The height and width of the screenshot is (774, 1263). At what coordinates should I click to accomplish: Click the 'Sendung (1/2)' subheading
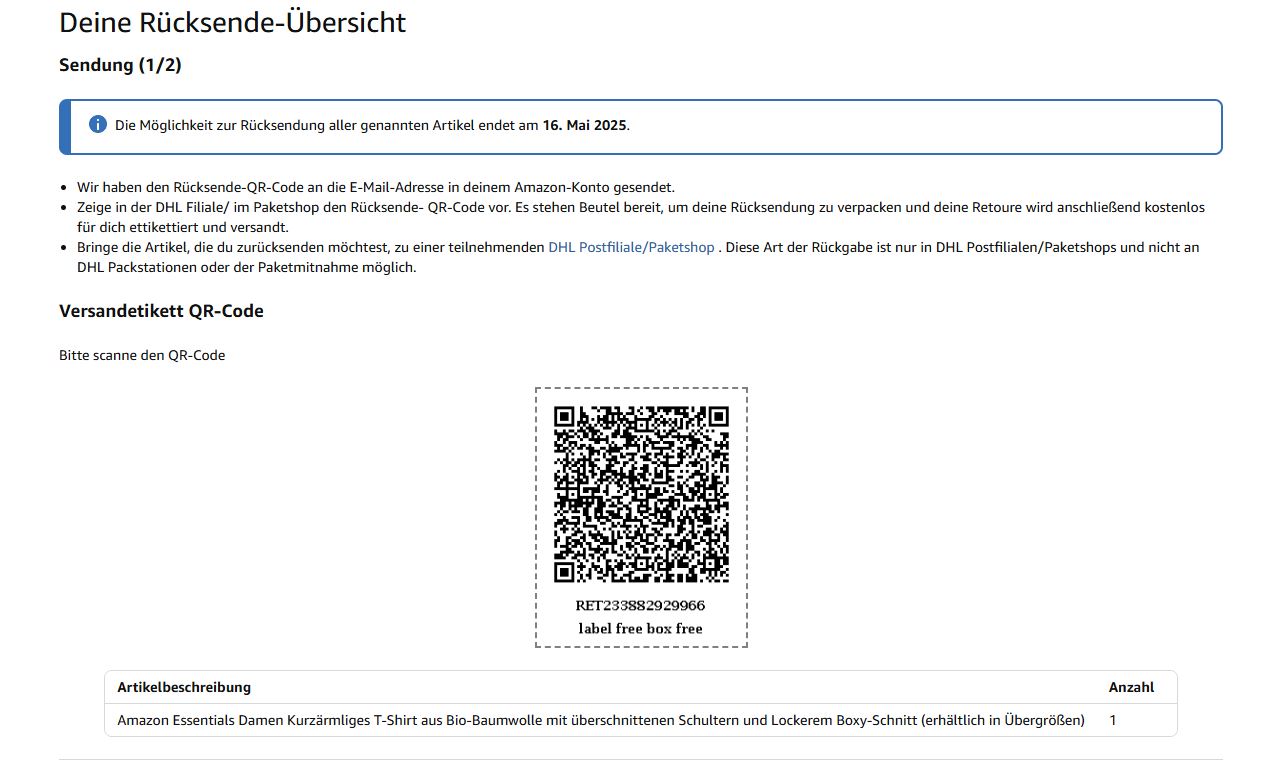pyautogui.click(x=120, y=65)
